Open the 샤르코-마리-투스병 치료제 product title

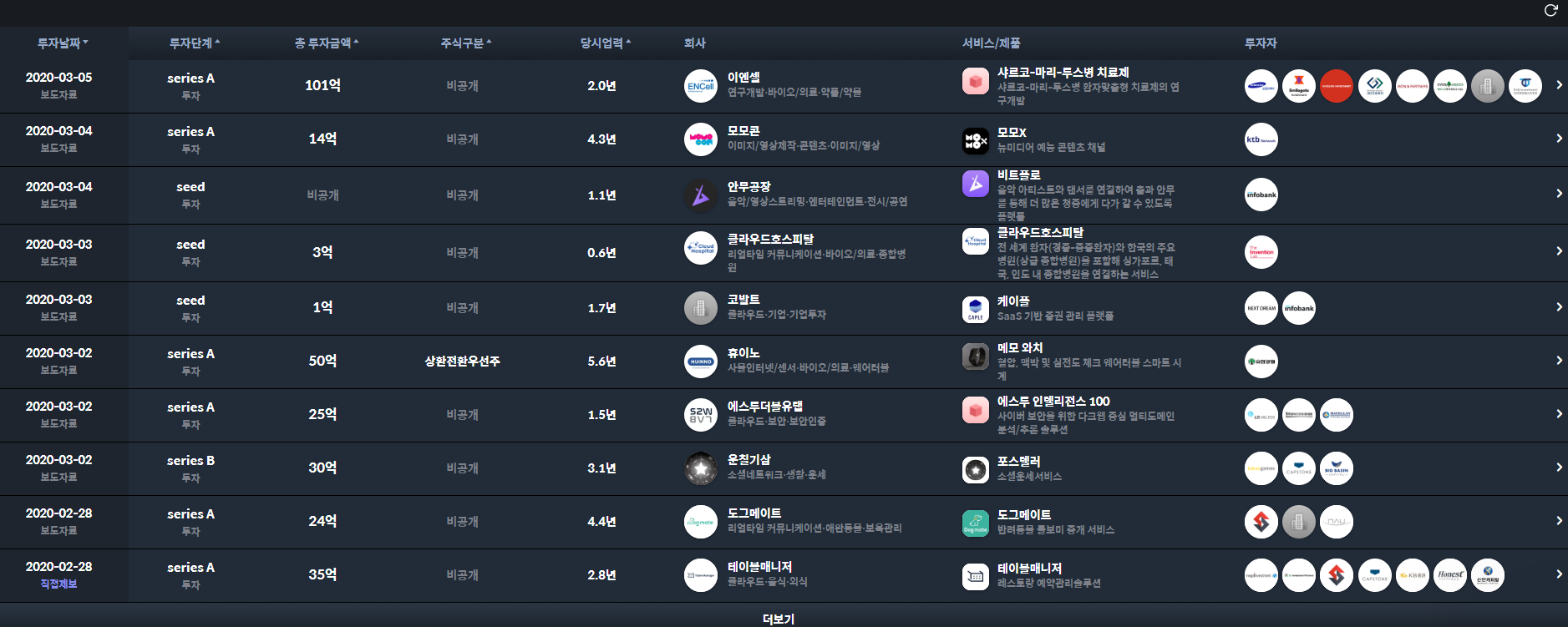pos(1063,72)
